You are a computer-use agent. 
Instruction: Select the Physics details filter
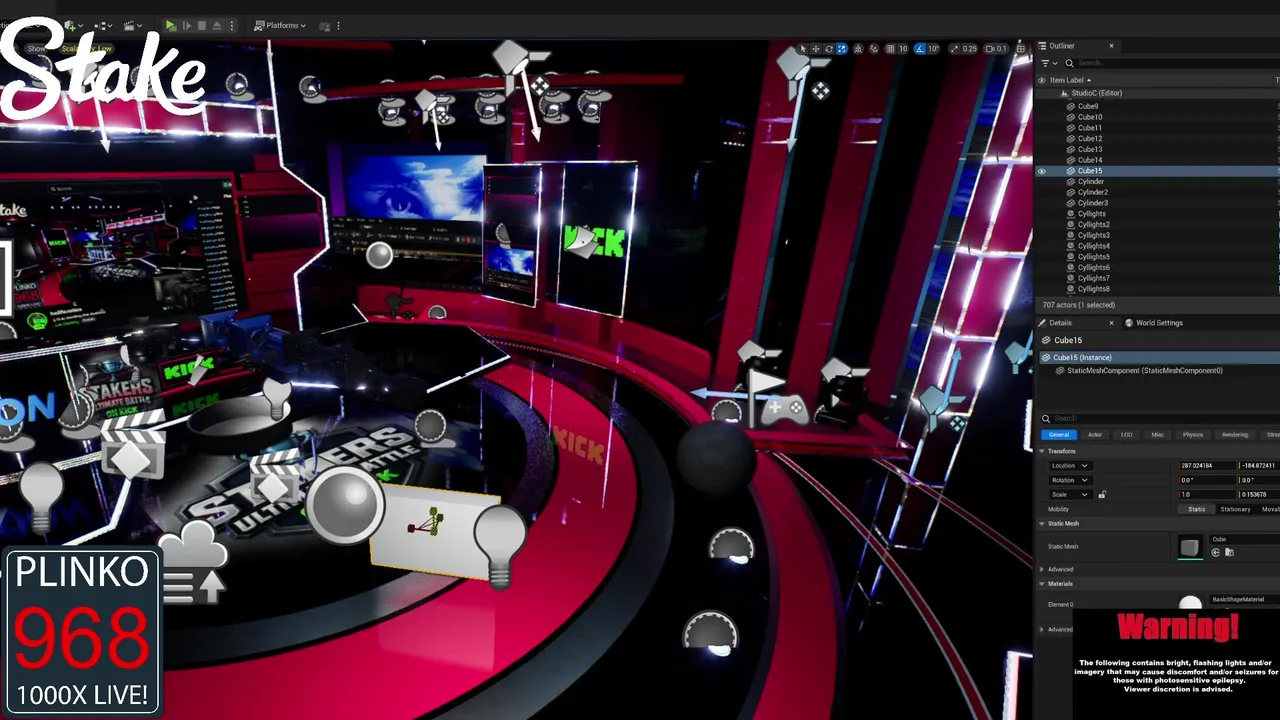point(1193,435)
